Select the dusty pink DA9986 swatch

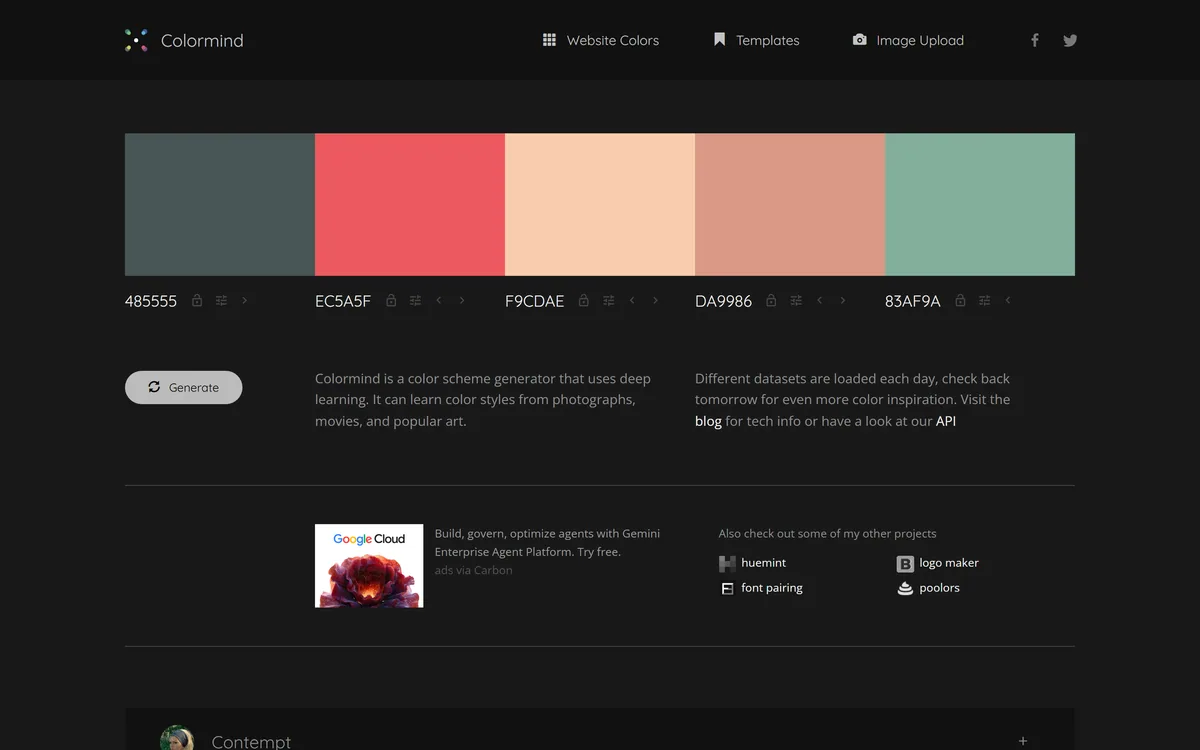coord(790,204)
